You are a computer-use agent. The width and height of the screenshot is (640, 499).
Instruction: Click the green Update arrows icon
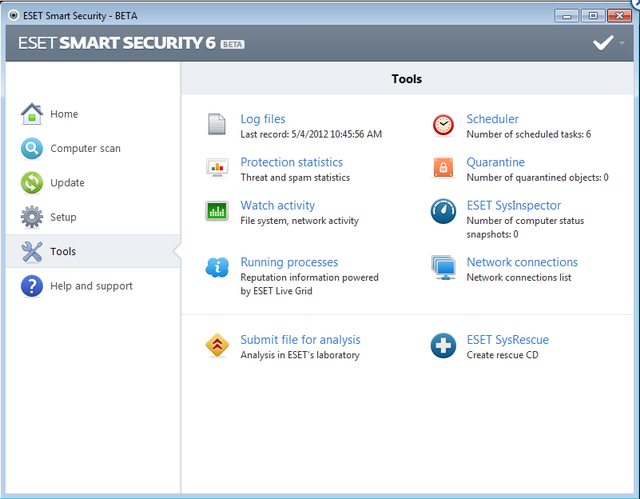click(x=32, y=182)
